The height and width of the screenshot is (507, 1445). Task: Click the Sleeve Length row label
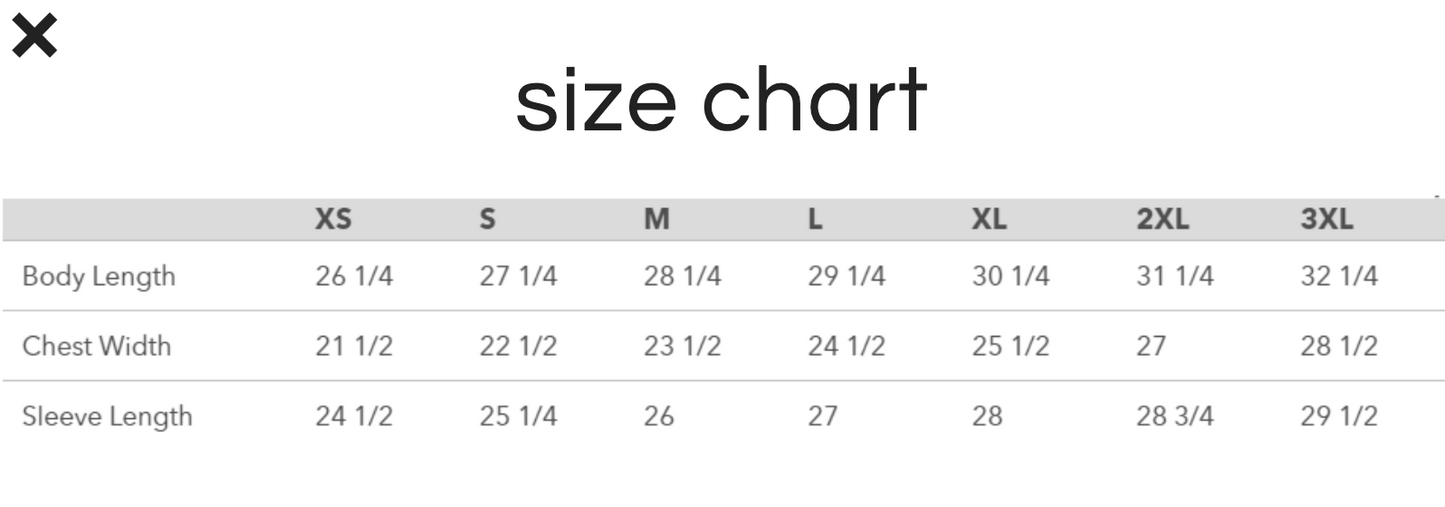pos(107,416)
